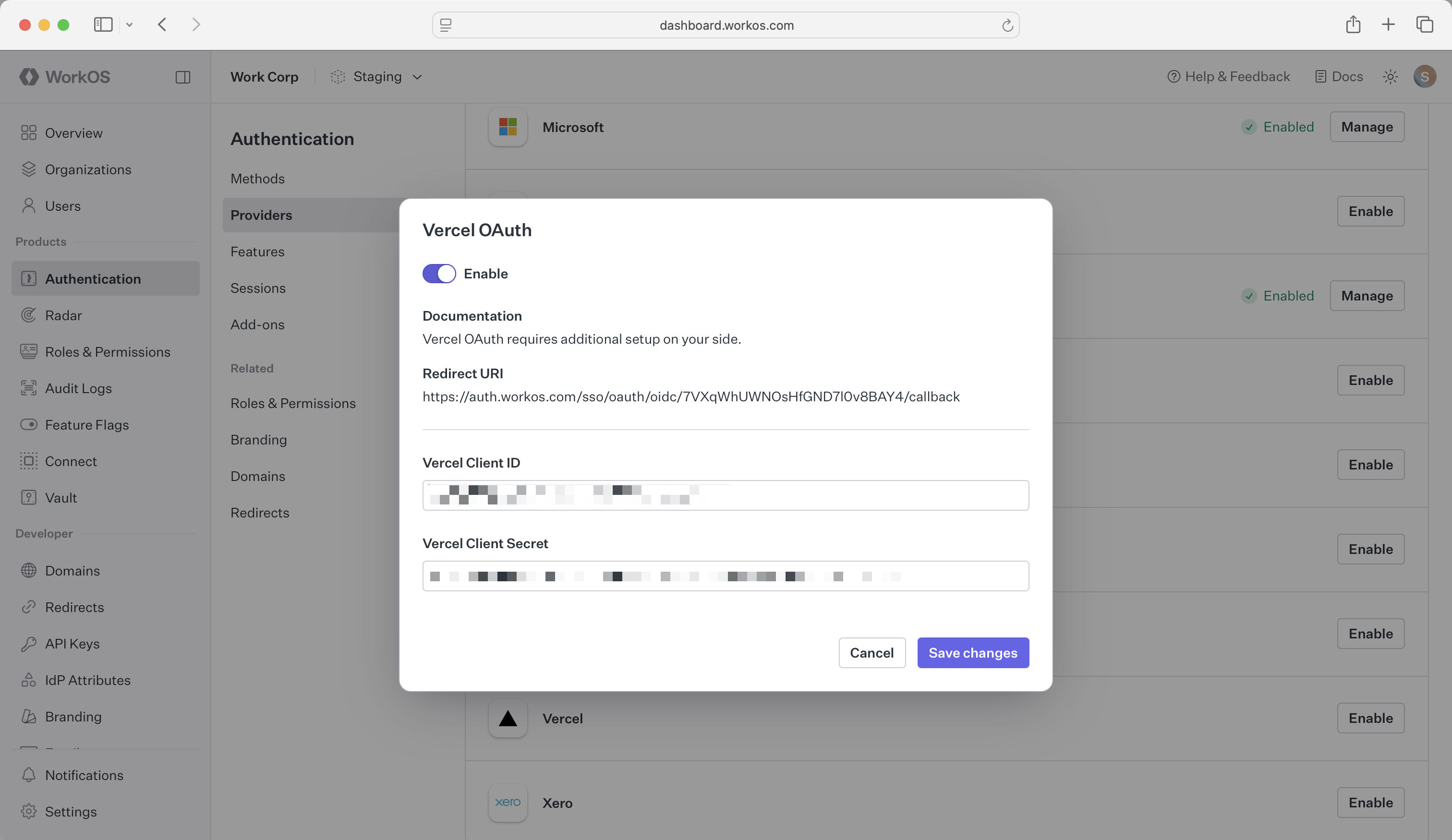Open the API Keys section

(x=73, y=644)
